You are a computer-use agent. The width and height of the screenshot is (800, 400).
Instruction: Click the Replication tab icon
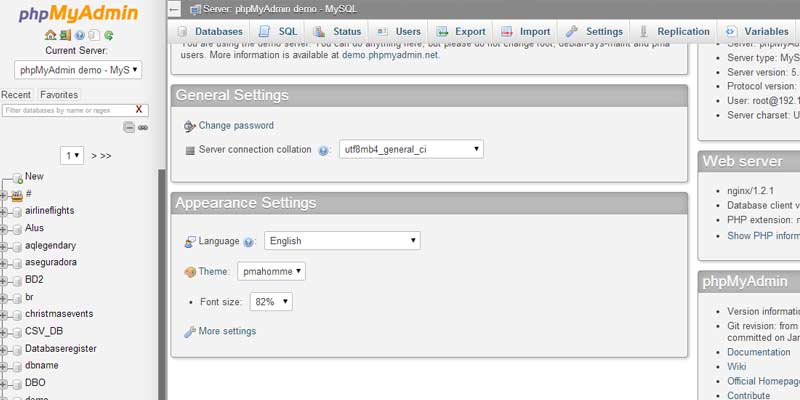[644, 32]
